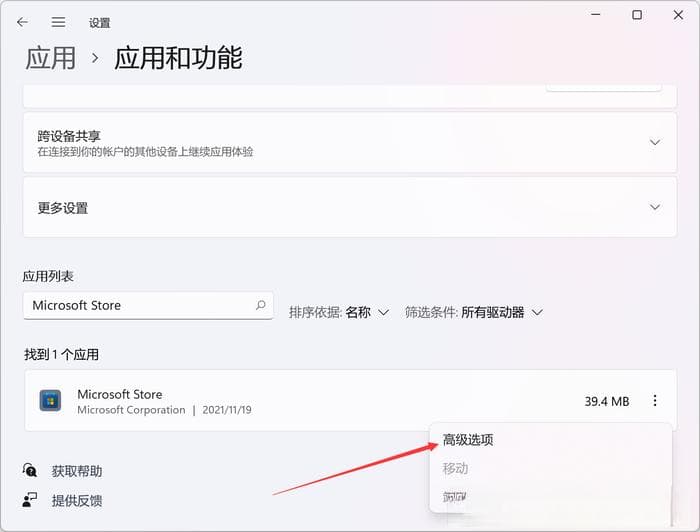Click the 应用 breadcrumb link
700x532 pixels.
[50, 58]
